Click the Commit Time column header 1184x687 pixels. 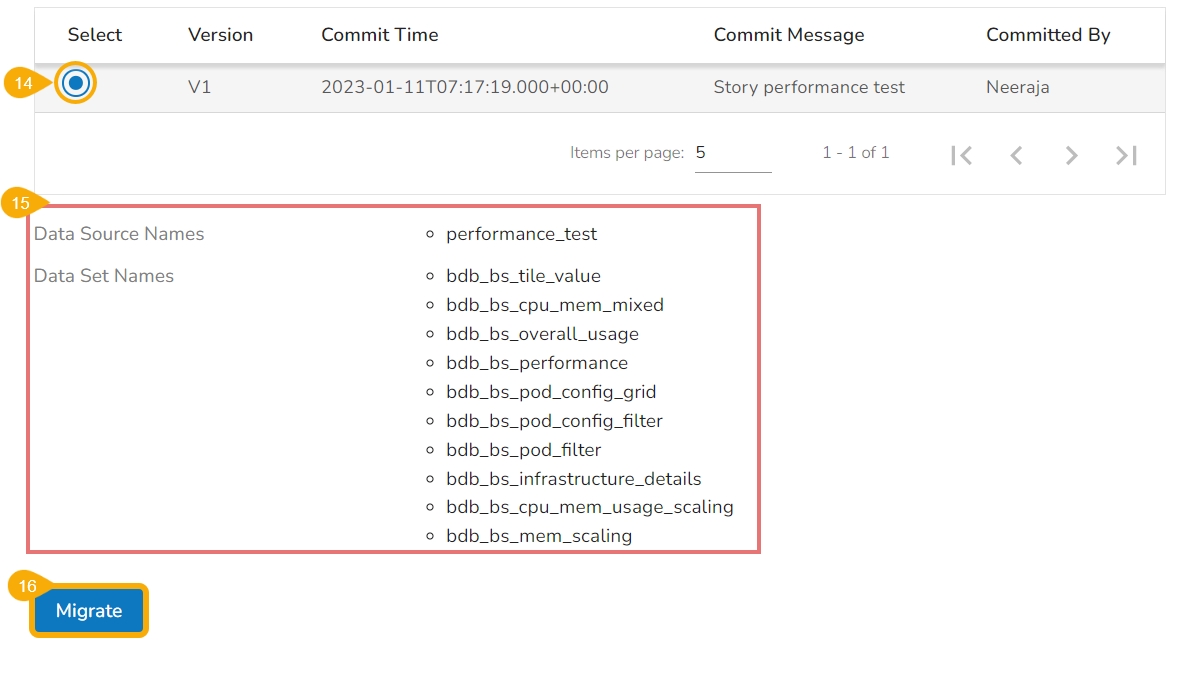tap(379, 35)
